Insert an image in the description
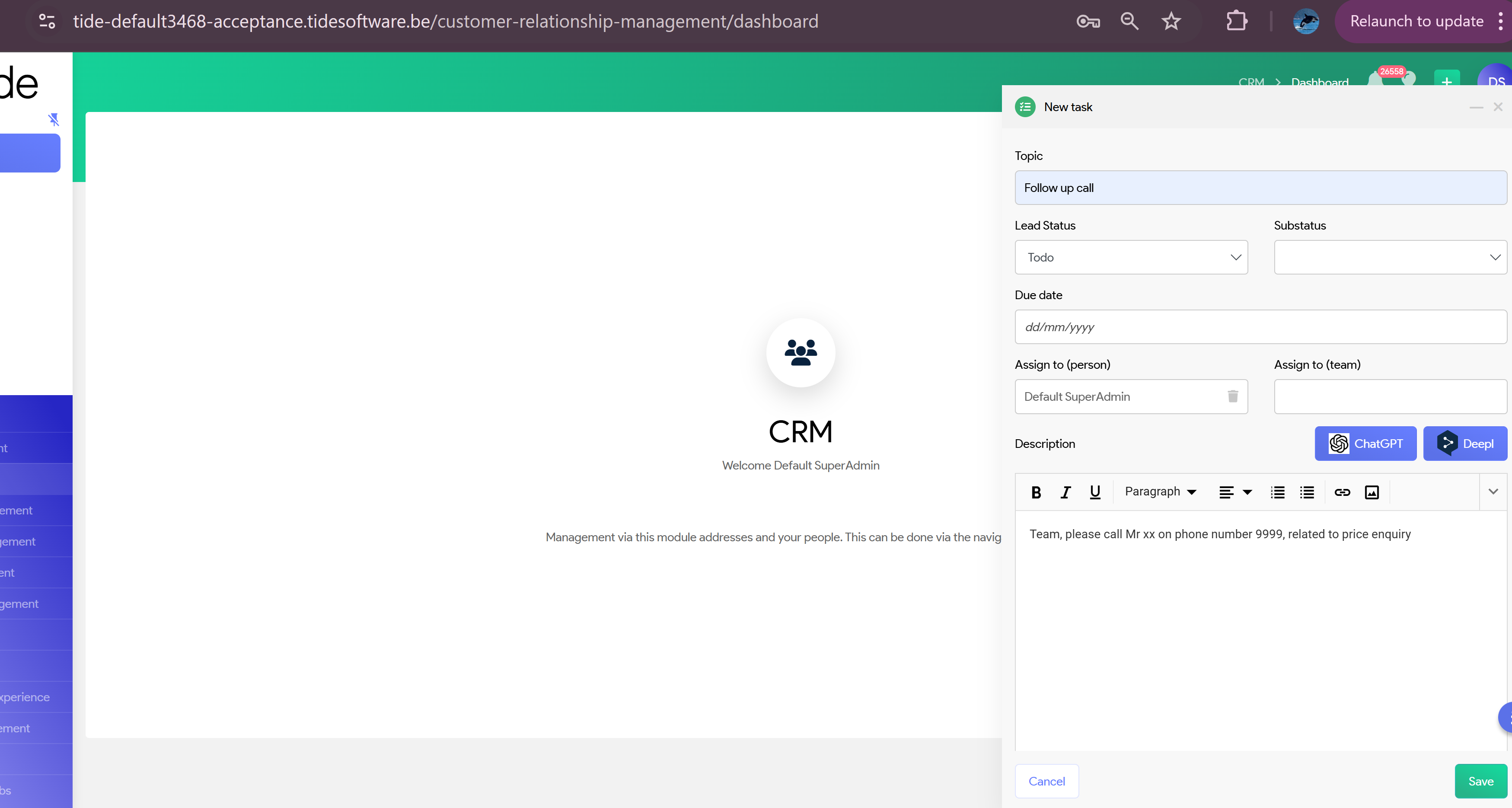This screenshot has width=1512, height=808. click(x=1372, y=492)
